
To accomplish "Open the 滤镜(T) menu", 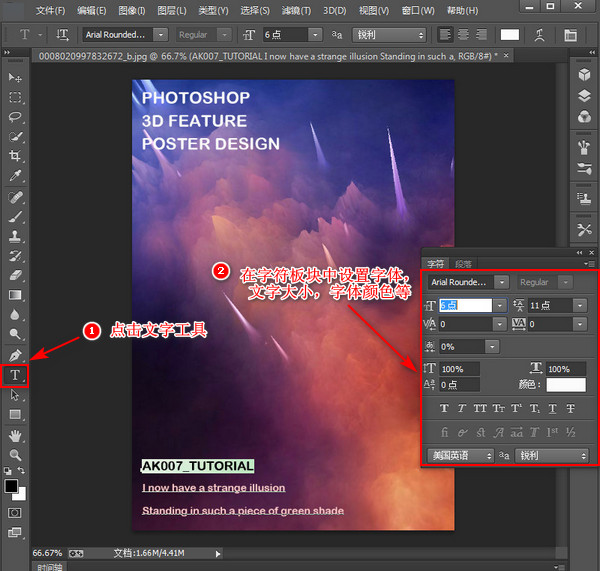I will (296, 11).
